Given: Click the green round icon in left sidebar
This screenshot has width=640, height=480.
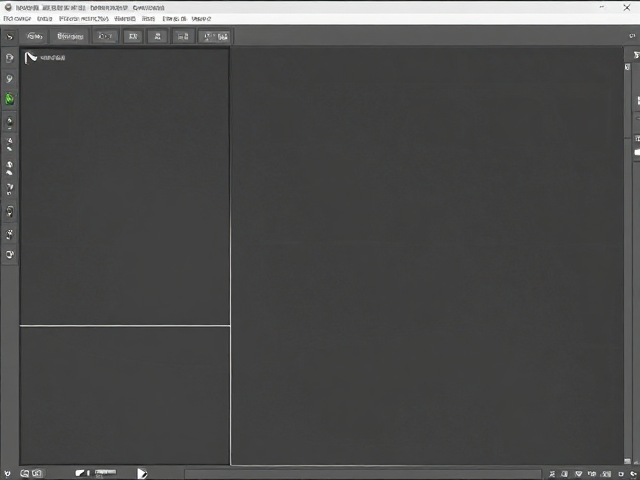Looking at the screenshot, I should [9, 99].
